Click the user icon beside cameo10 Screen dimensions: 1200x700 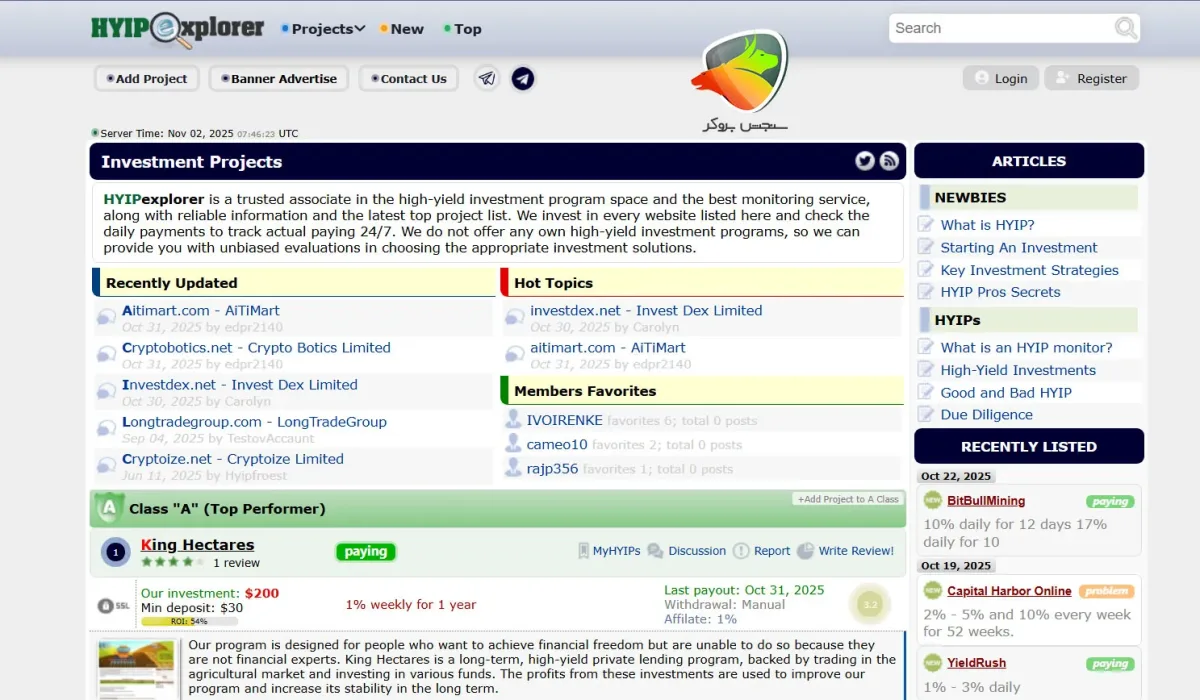514,444
